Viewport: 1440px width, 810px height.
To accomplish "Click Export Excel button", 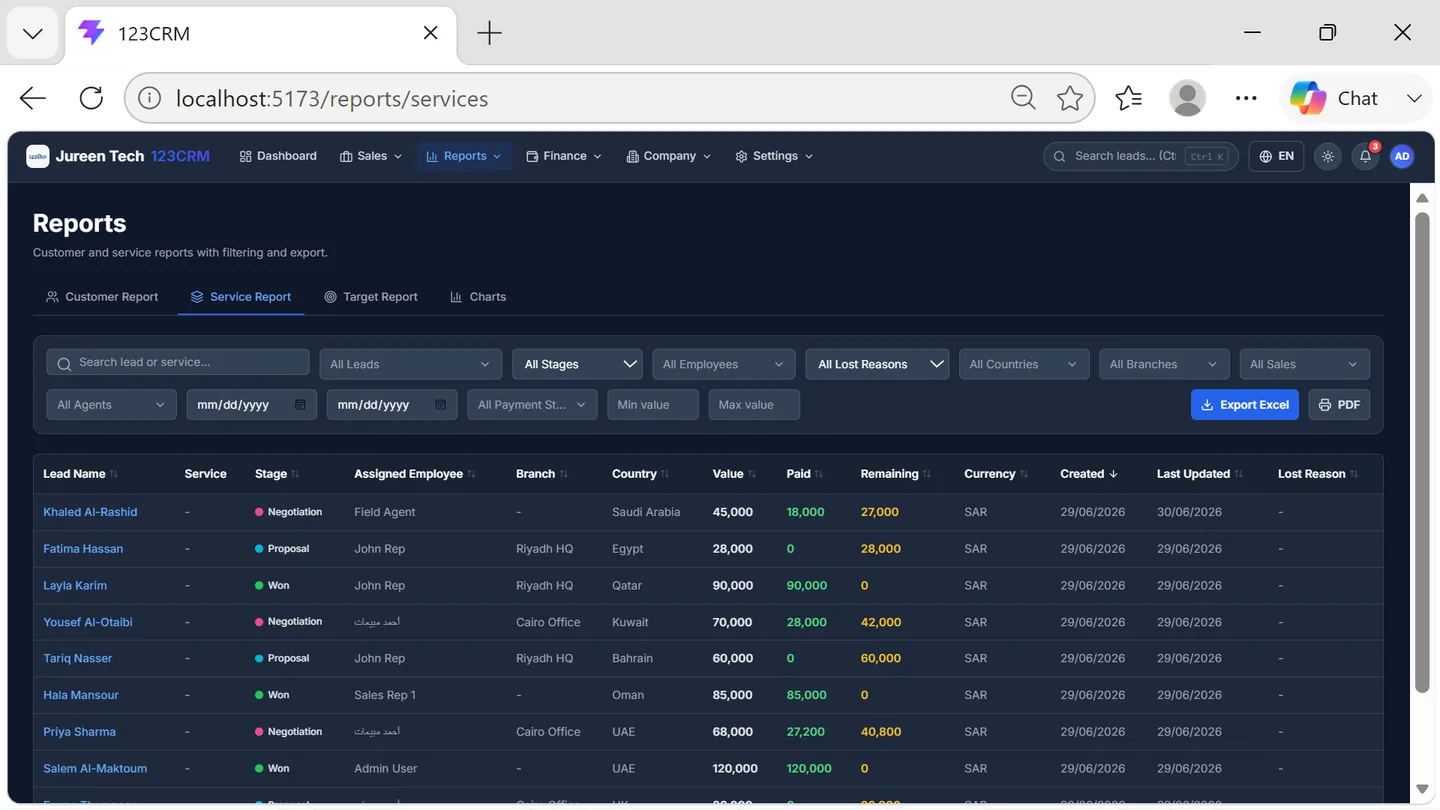I will point(1244,405).
